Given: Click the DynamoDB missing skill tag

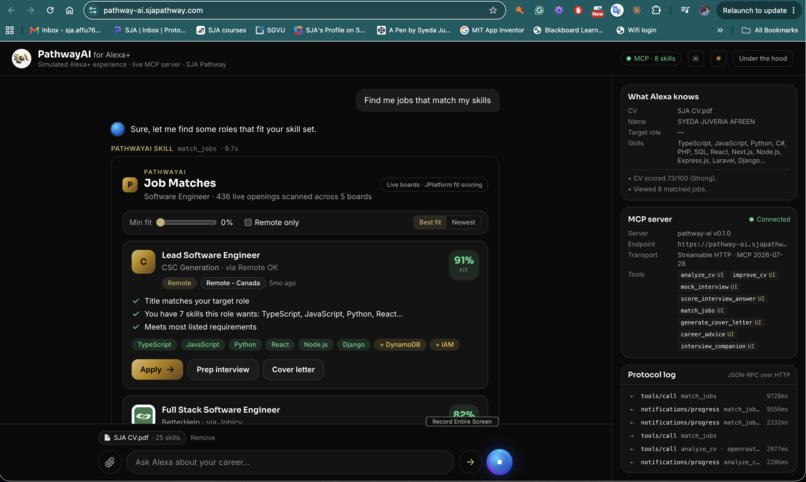Looking at the screenshot, I should (399, 345).
